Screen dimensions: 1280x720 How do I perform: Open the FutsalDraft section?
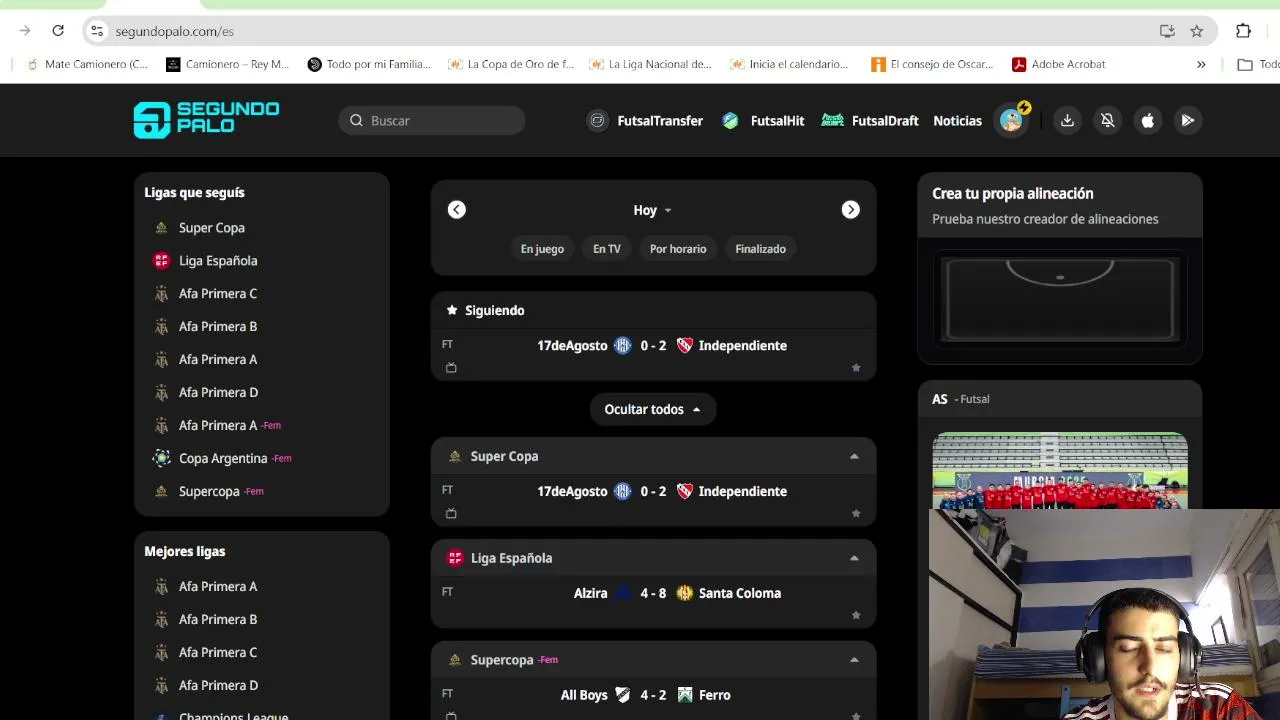(870, 120)
